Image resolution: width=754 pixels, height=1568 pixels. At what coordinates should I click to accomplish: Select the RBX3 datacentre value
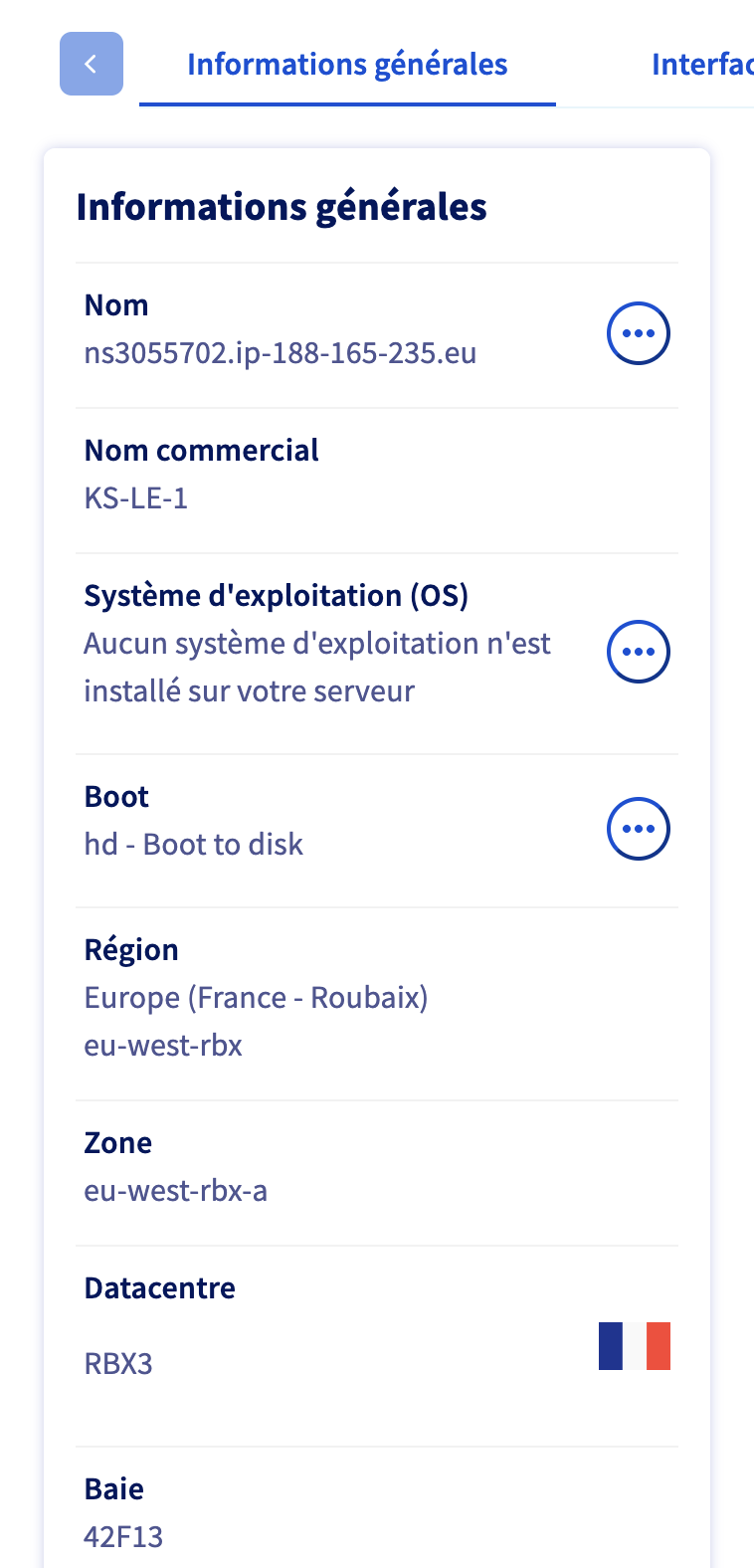(x=118, y=1363)
